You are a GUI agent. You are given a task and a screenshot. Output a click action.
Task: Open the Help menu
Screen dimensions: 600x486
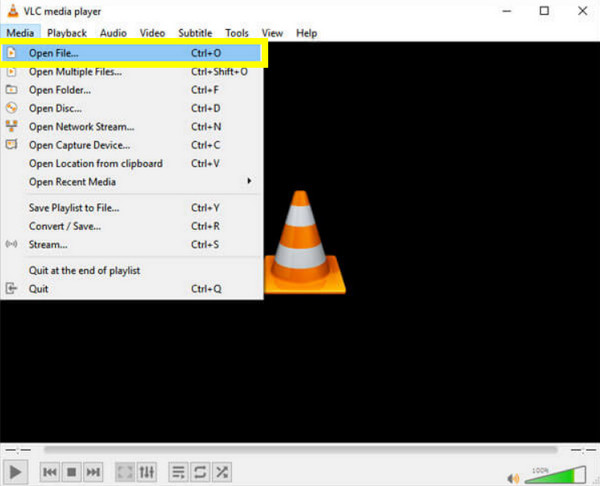click(x=307, y=33)
